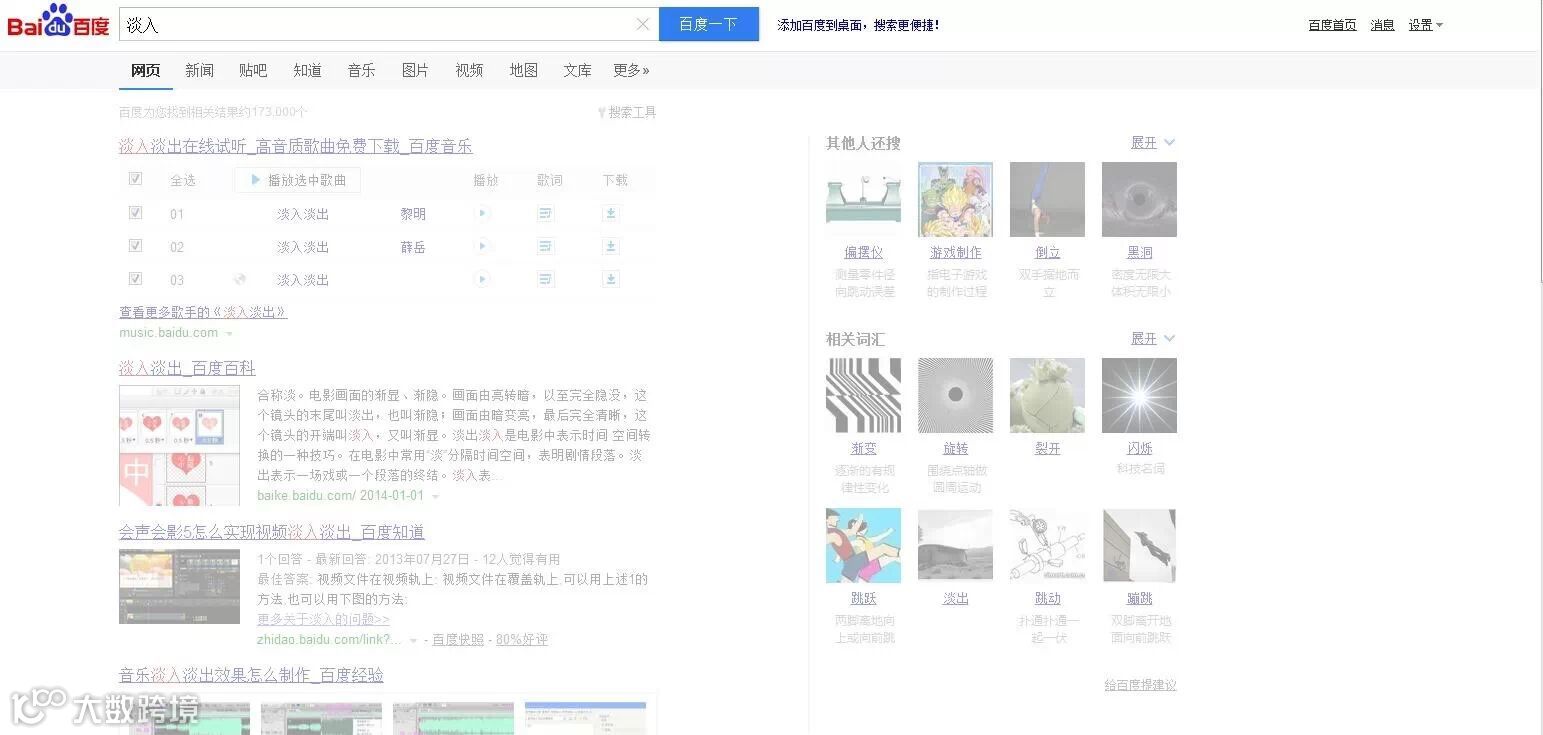Switch to the 贴吧 tab
Image resolution: width=1543 pixels, height=735 pixels.
(x=253, y=70)
